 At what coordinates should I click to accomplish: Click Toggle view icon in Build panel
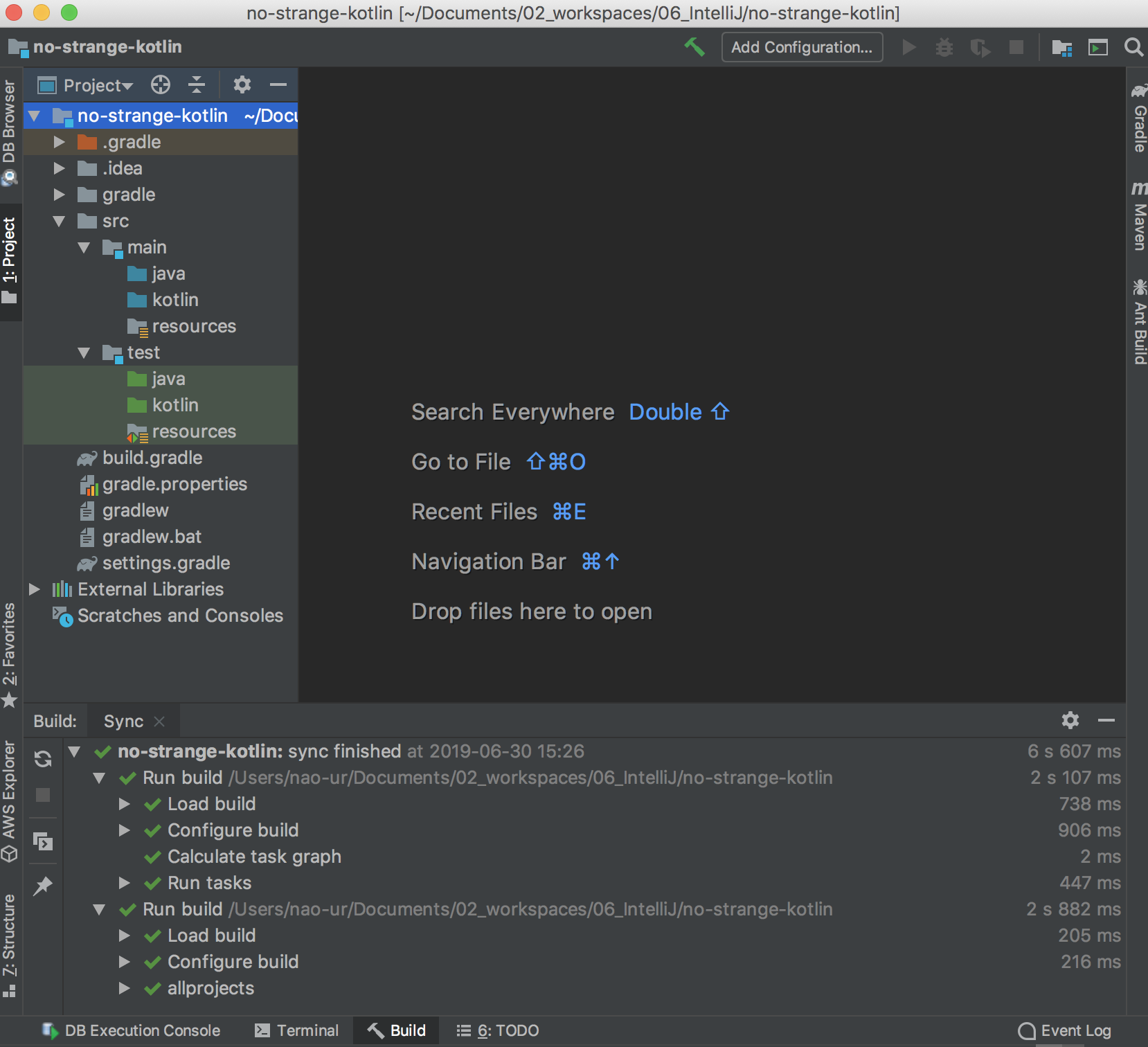tap(43, 841)
